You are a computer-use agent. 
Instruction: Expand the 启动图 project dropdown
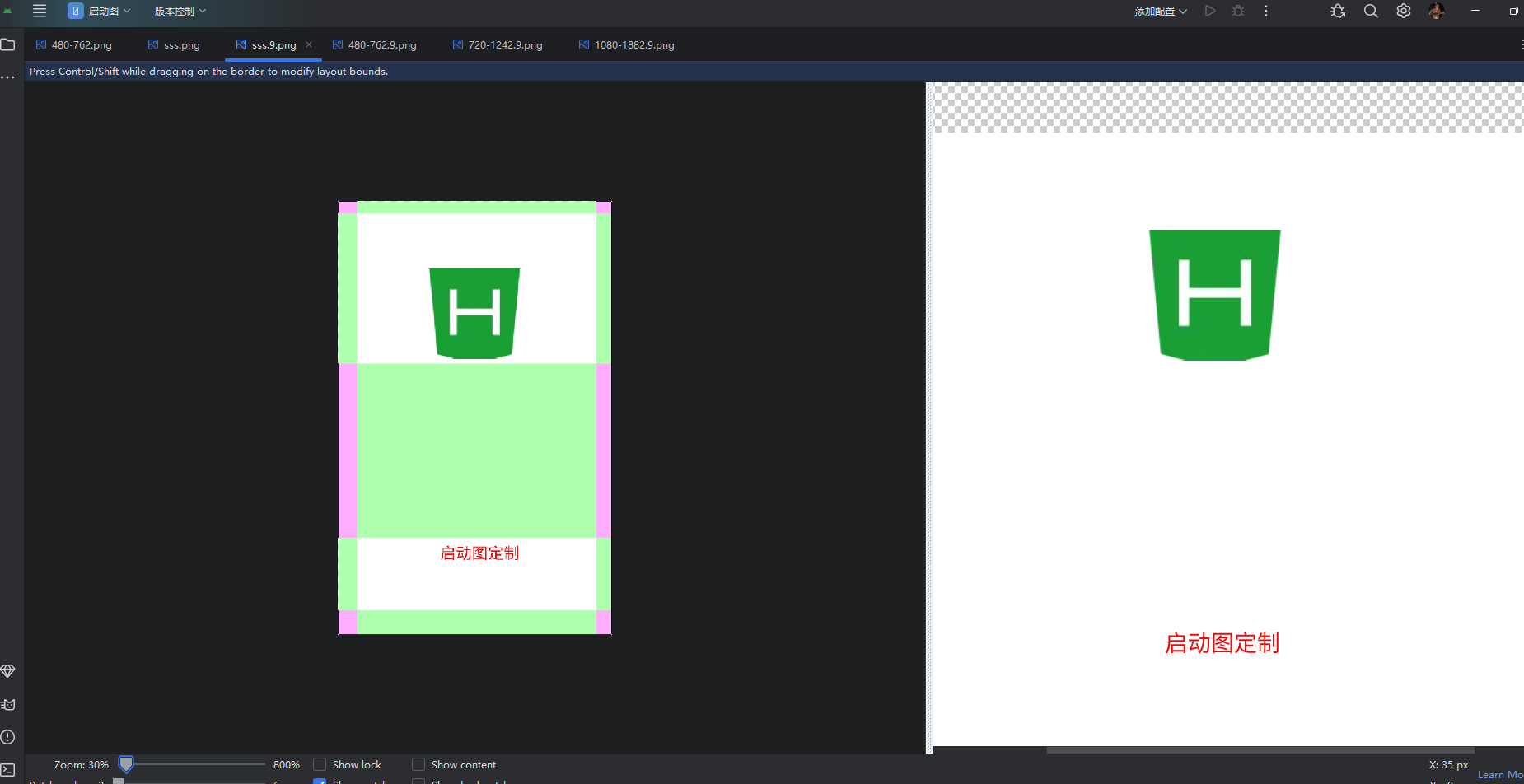(100, 11)
